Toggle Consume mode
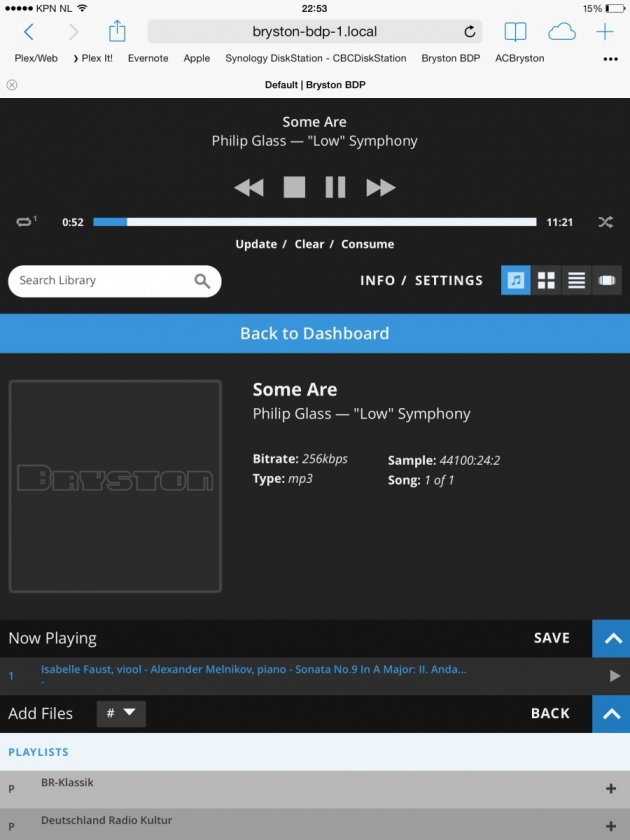 coord(368,244)
